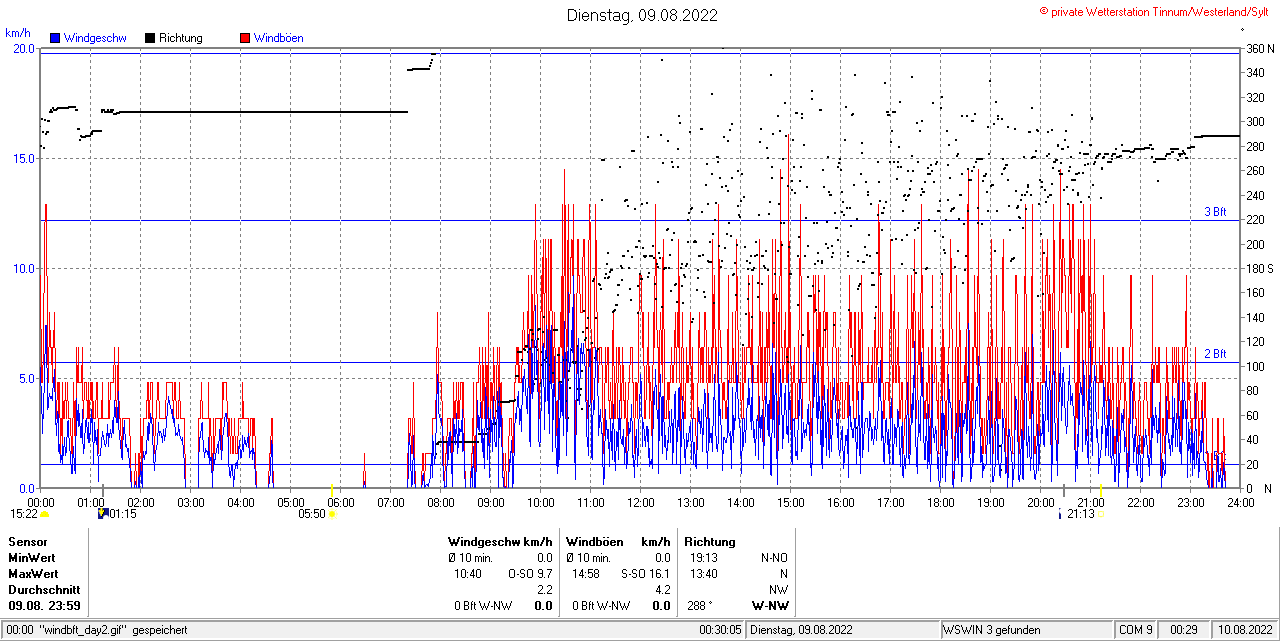
Task: Click the MaxWert row label
Action: (33, 573)
